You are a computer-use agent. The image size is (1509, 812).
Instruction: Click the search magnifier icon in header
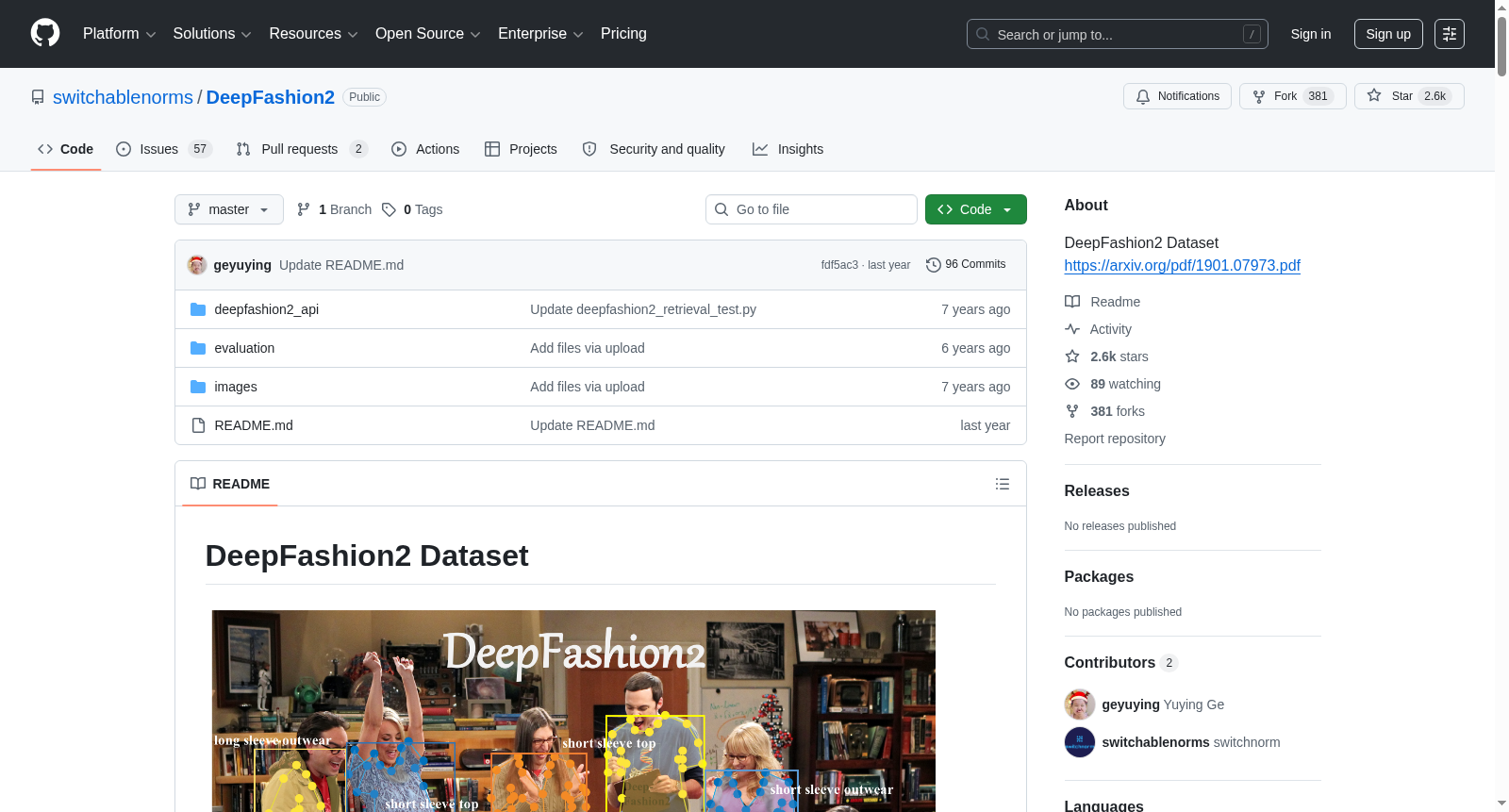click(983, 35)
